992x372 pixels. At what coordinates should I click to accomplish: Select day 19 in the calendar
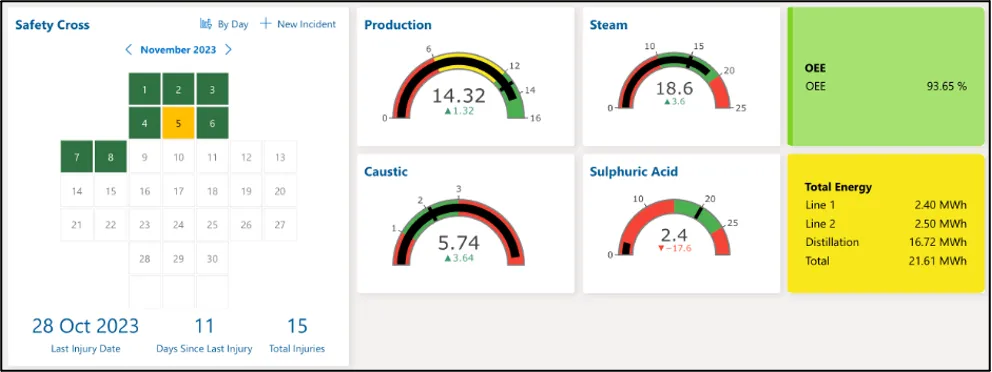point(246,191)
